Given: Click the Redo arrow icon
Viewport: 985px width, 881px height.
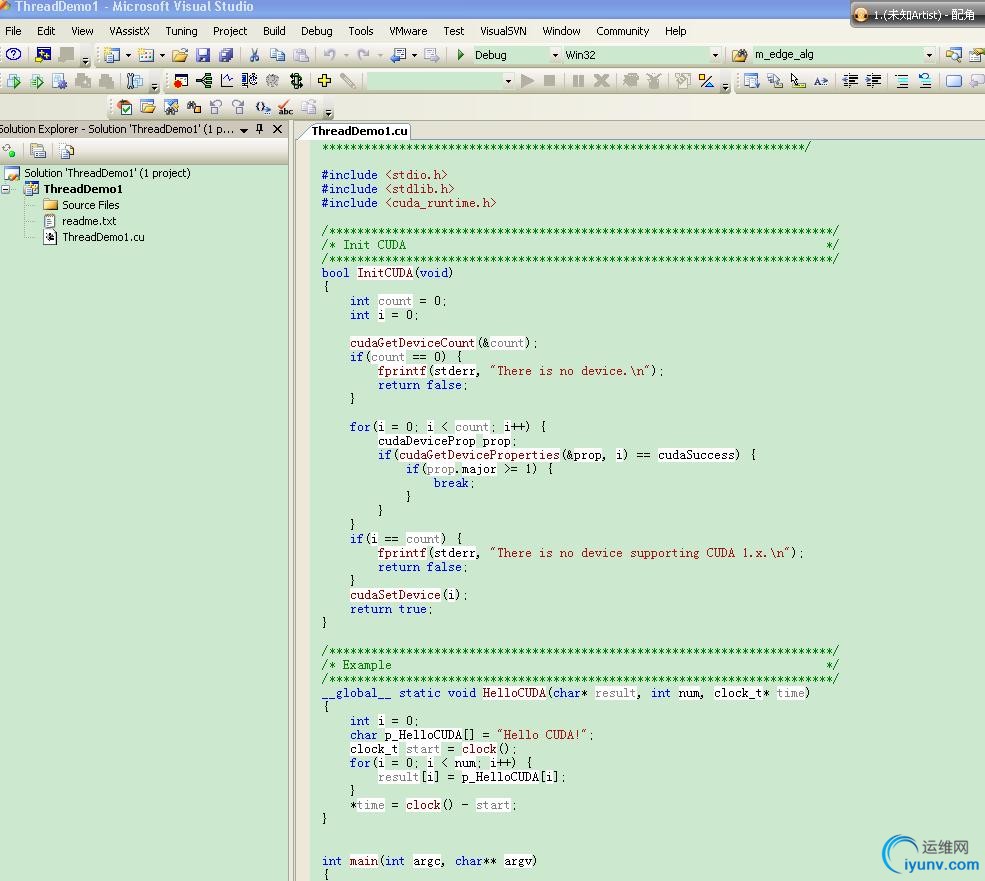Looking at the screenshot, I should (363, 55).
